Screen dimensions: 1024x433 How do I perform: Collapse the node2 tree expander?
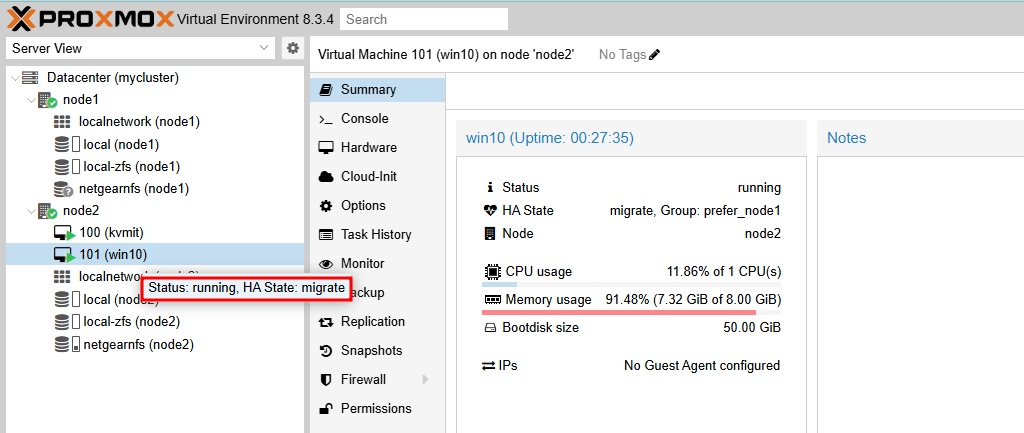click(x=31, y=211)
